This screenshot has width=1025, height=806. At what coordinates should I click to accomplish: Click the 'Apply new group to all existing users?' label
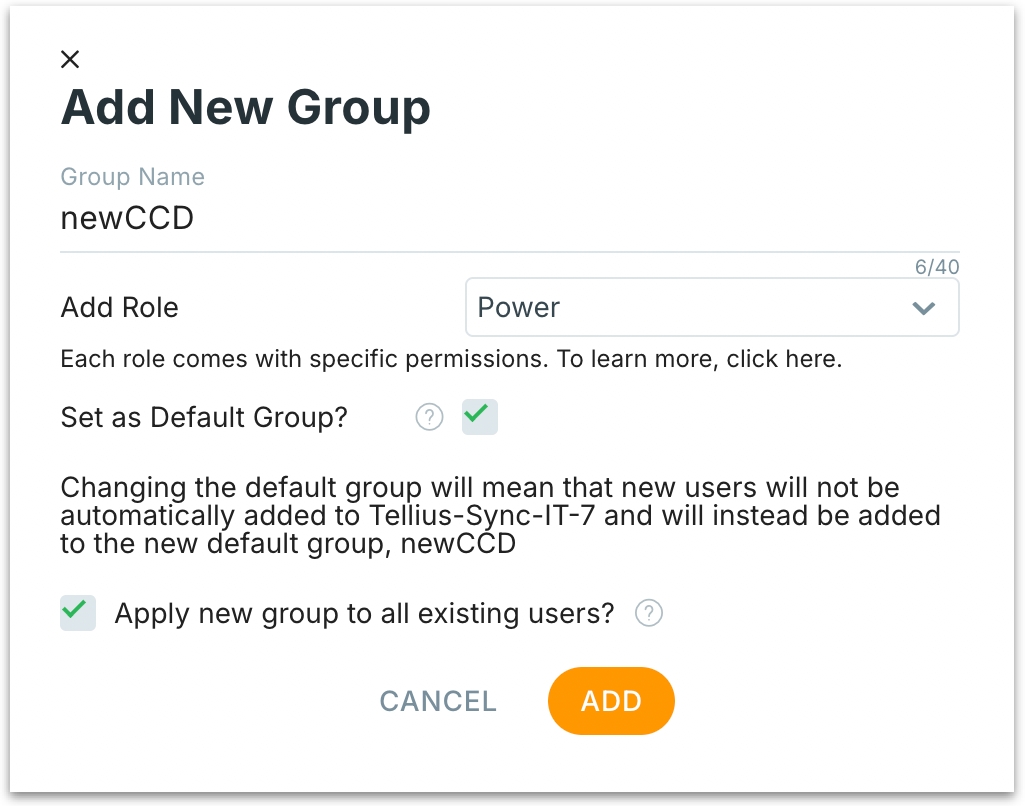tap(364, 613)
